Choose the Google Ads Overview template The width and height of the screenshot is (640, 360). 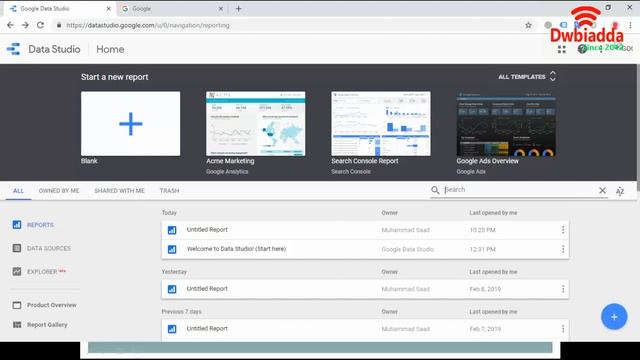(x=506, y=124)
